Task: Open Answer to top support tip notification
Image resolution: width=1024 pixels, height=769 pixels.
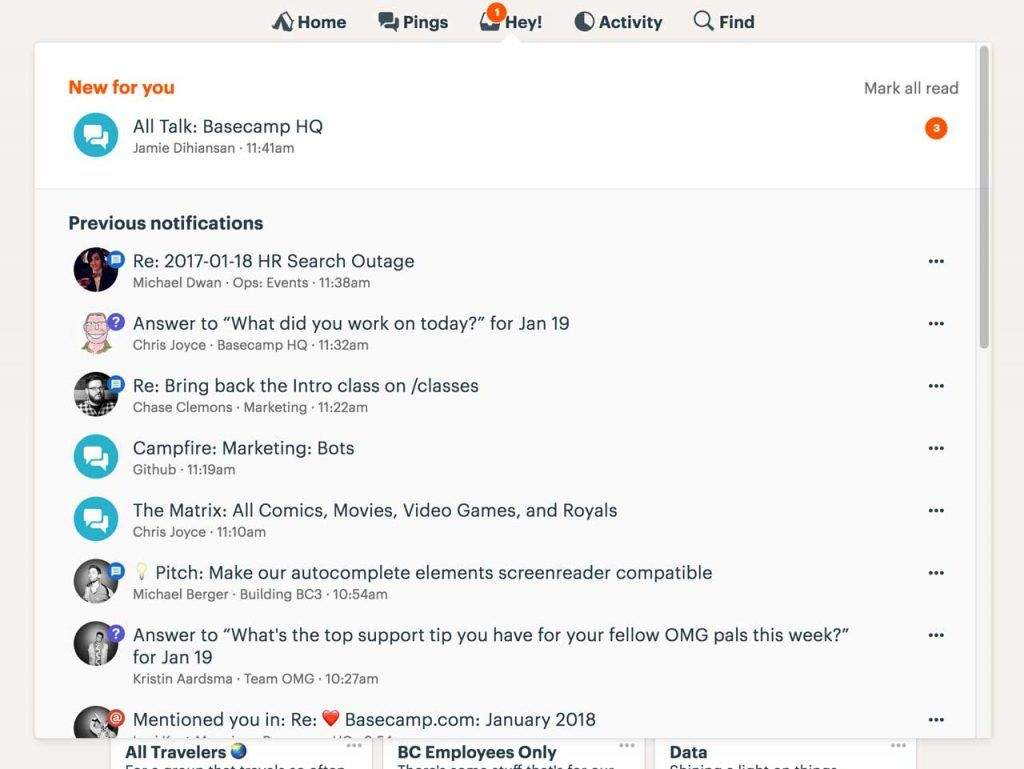Action: [x=490, y=646]
